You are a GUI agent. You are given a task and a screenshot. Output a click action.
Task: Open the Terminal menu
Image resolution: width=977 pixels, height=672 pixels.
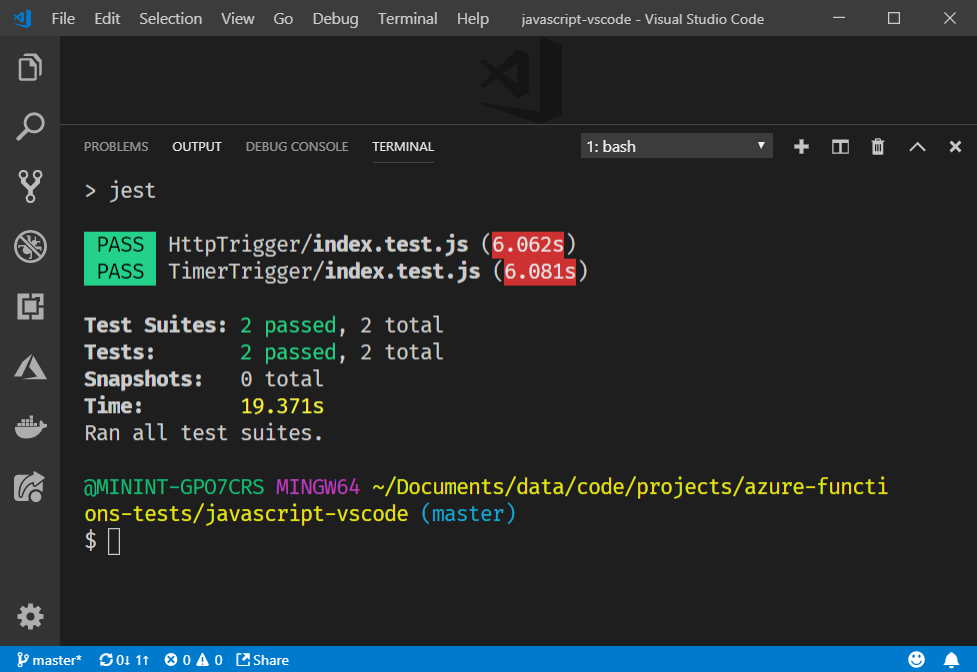pyautogui.click(x=407, y=19)
